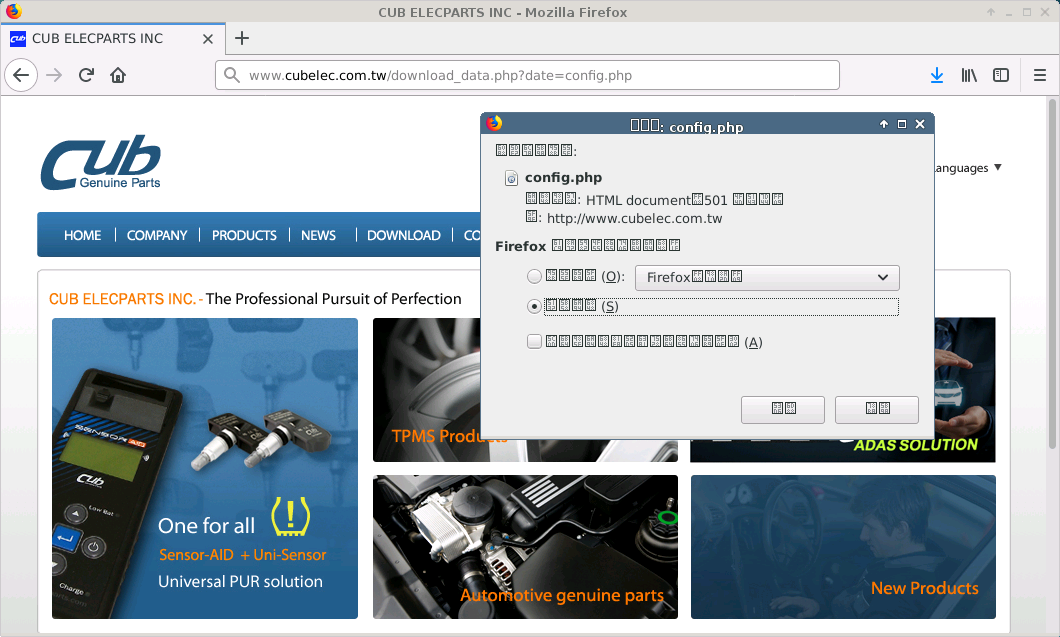
Task: Close the CUB ELECPARTS INC tab
Action: pos(208,39)
